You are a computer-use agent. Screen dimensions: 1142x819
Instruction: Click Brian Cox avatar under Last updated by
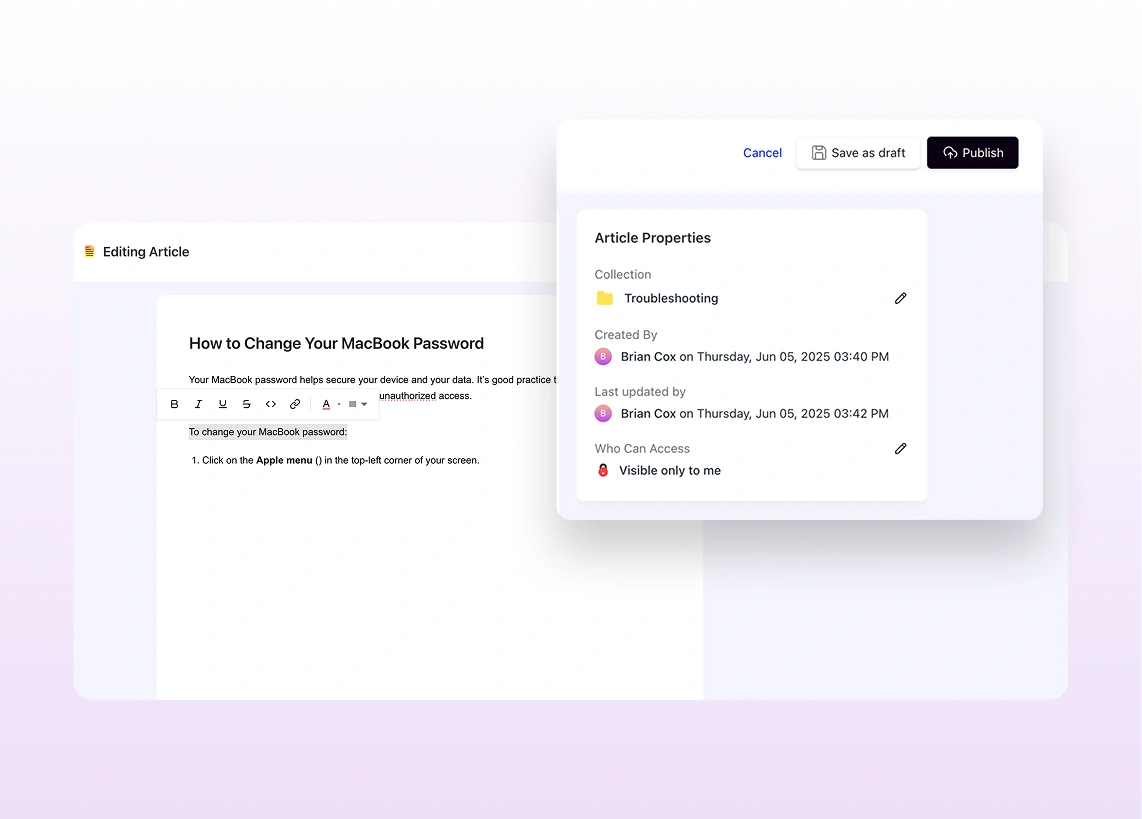(x=603, y=413)
